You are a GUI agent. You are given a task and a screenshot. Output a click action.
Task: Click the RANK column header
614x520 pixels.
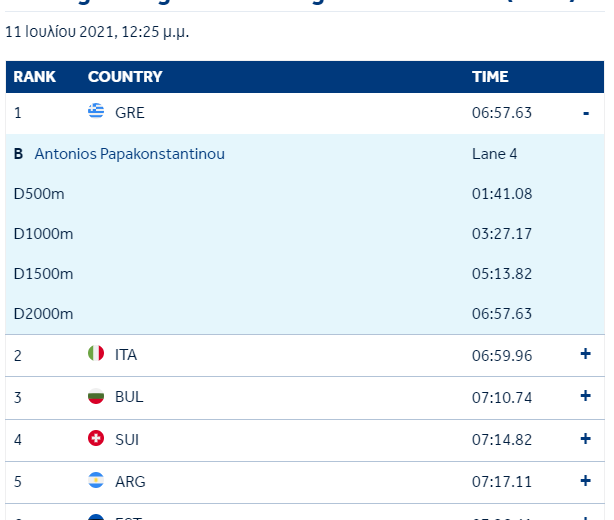[34, 77]
